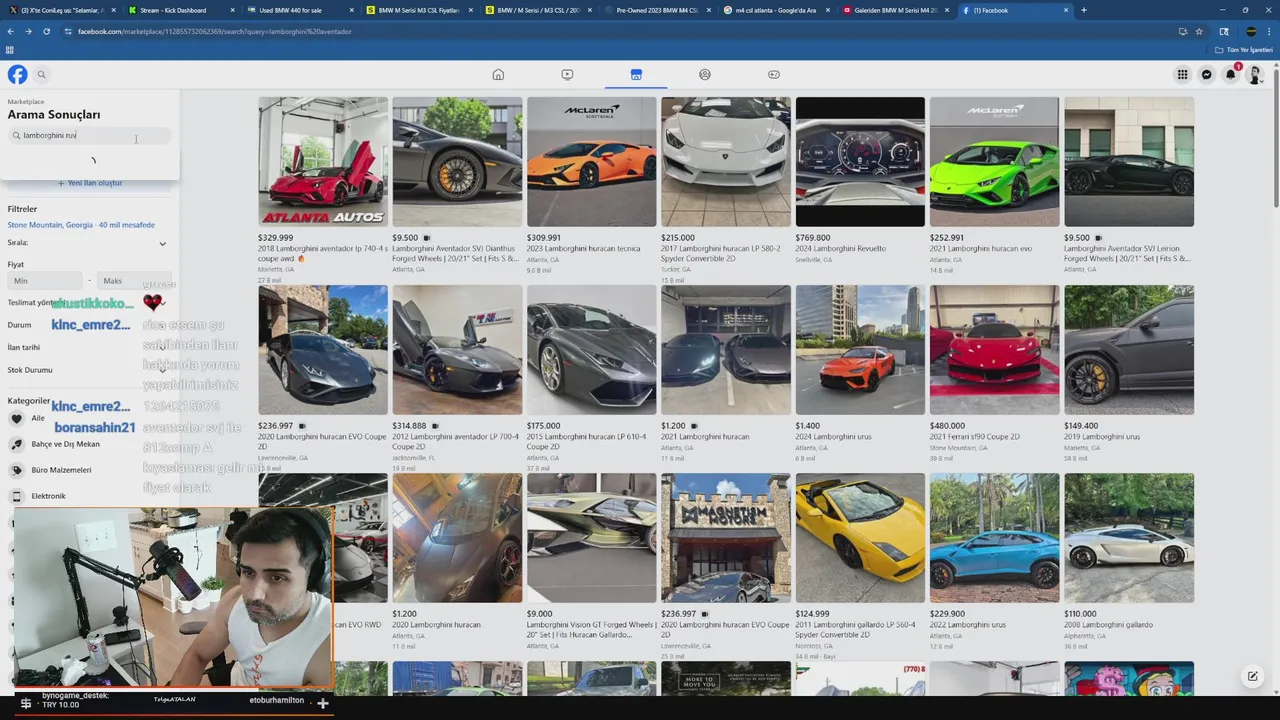Open the Video (Watch) tab icon

(567, 74)
